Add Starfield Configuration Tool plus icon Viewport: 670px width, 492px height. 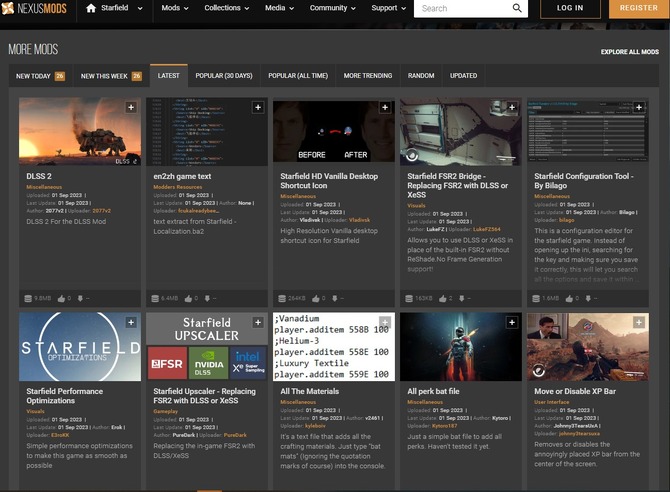tap(639, 107)
